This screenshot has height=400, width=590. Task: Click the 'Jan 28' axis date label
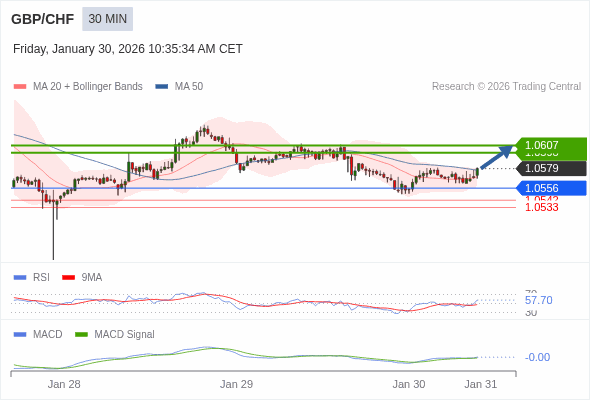64,384
